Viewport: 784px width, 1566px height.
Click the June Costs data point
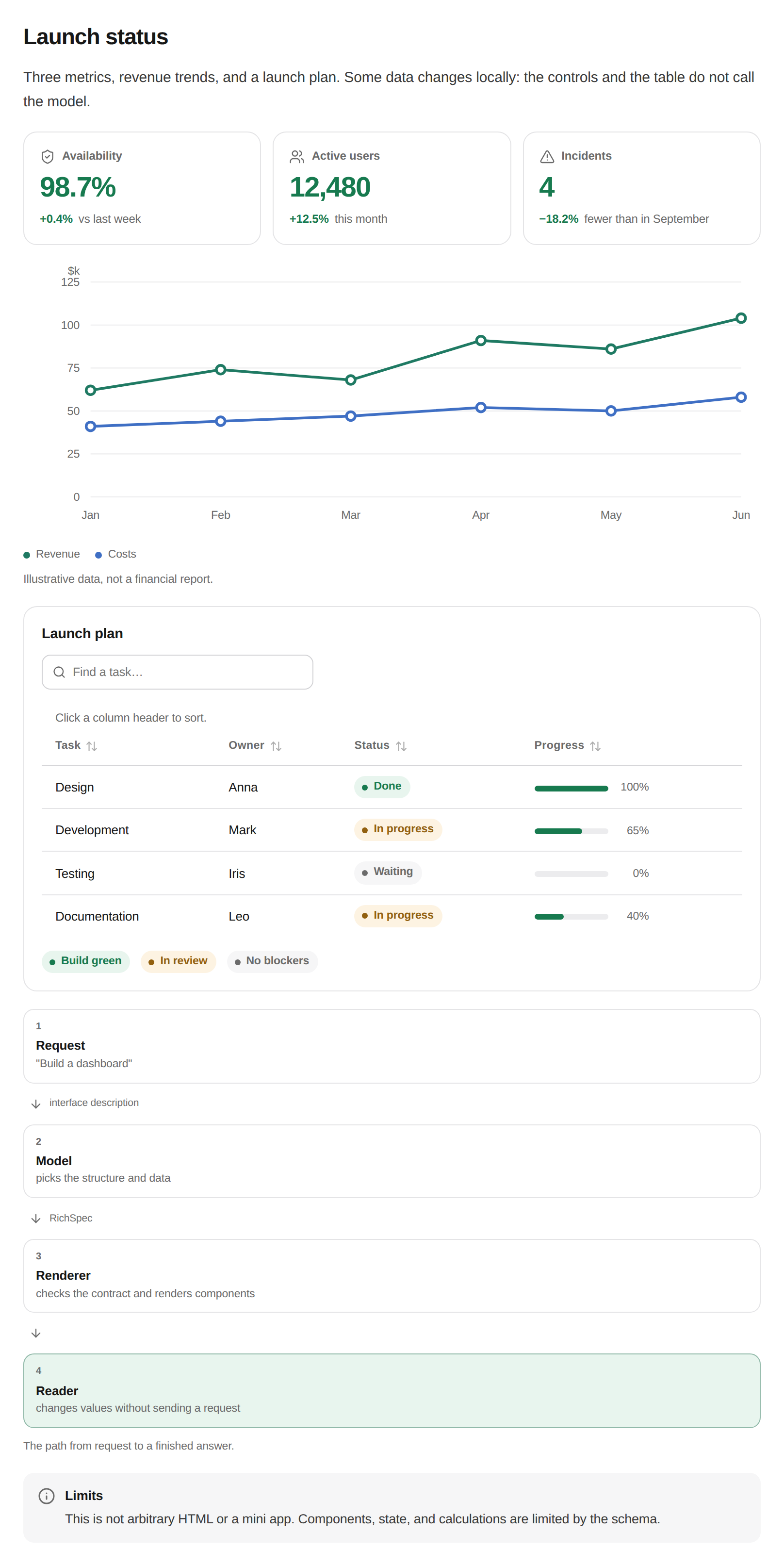coord(741,397)
